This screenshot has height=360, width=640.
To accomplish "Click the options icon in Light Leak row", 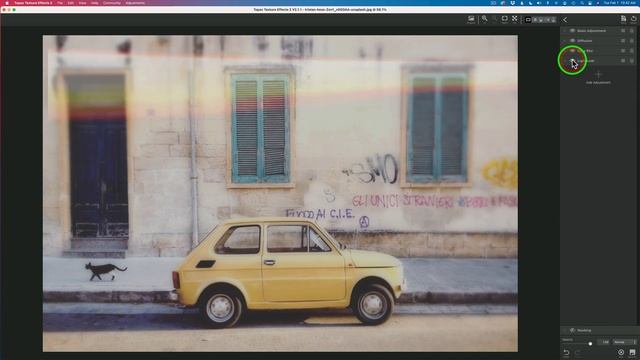I will (x=623, y=61).
